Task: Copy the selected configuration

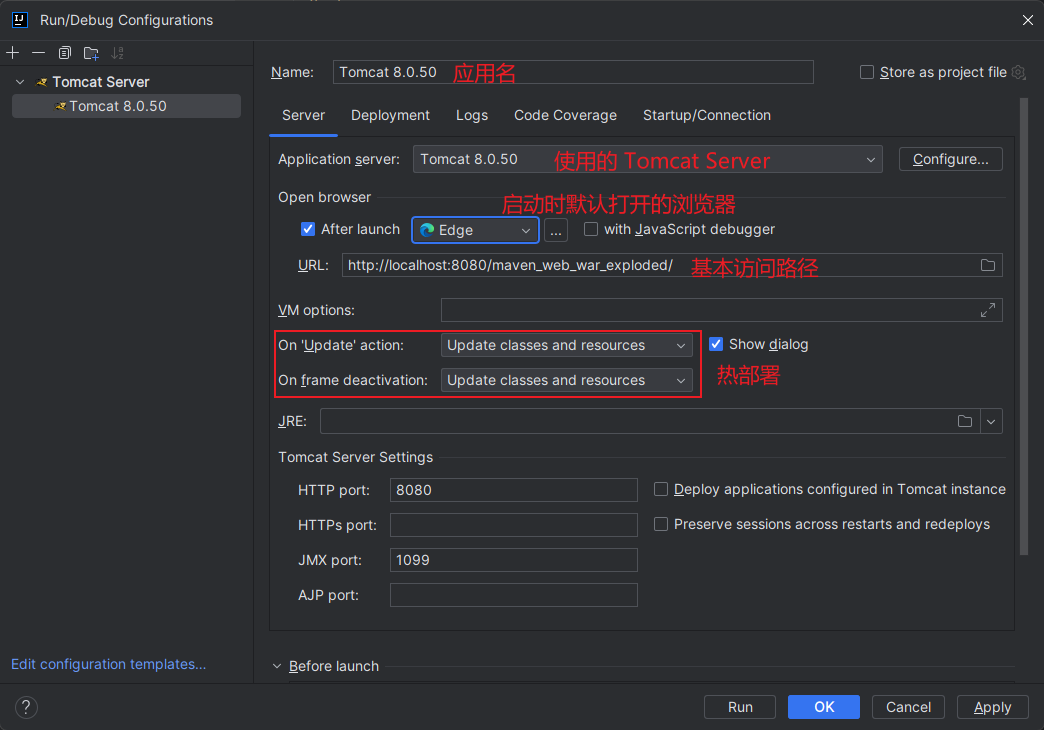Action: click(65, 53)
